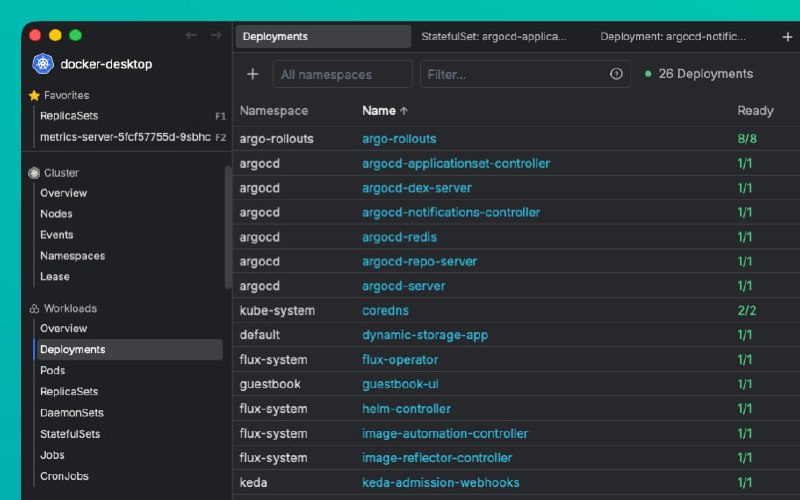Open guestbook-ui deployment
Viewport: 800px width, 500px height.
pos(400,384)
